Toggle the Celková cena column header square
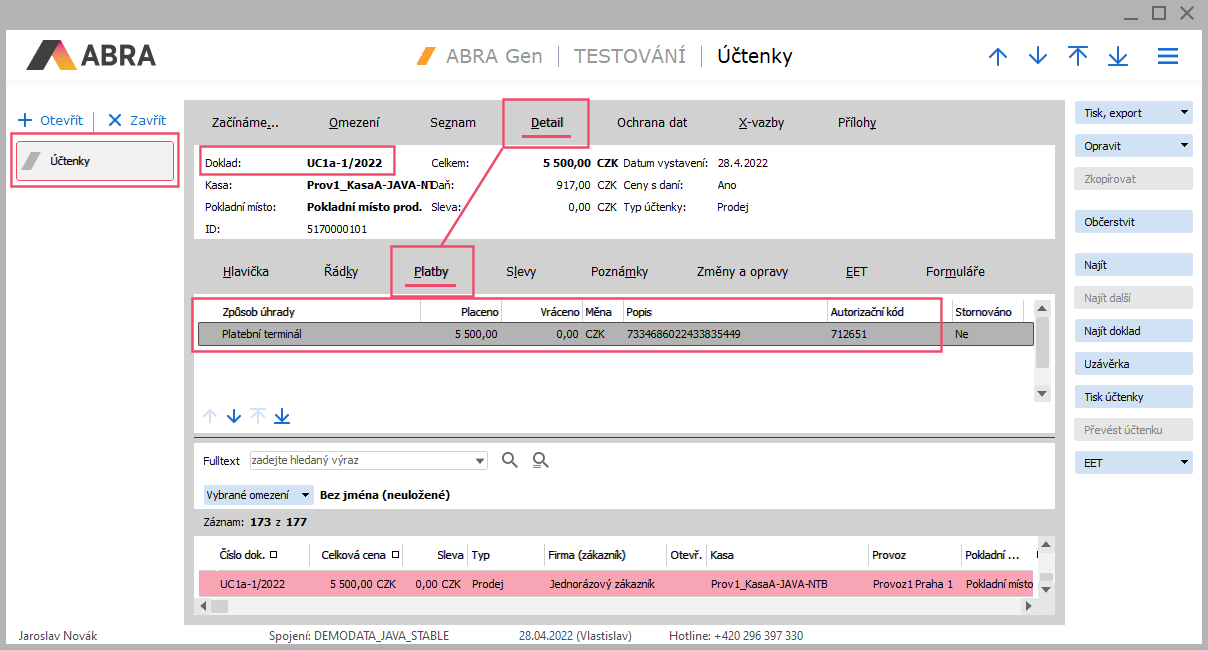The height and width of the screenshot is (650, 1208). click(396, 554)
